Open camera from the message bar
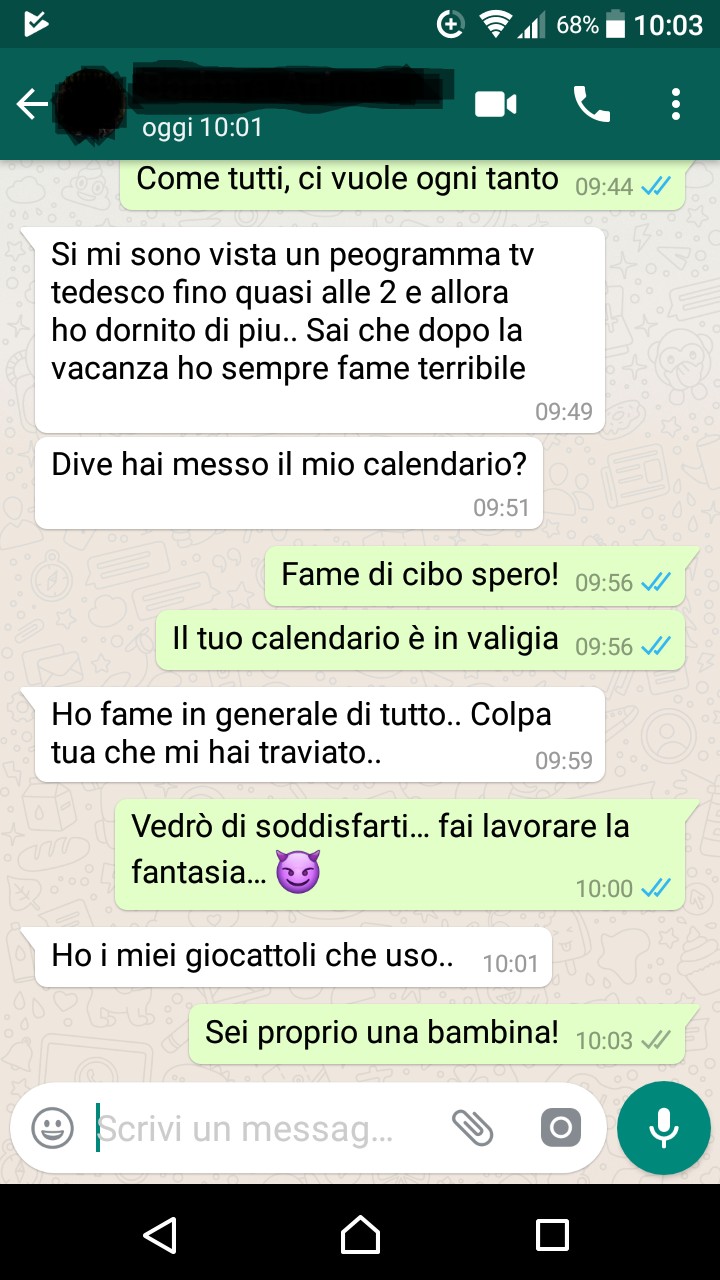720x1280 pixels. pyautogui.click(x=560, y=1129)
